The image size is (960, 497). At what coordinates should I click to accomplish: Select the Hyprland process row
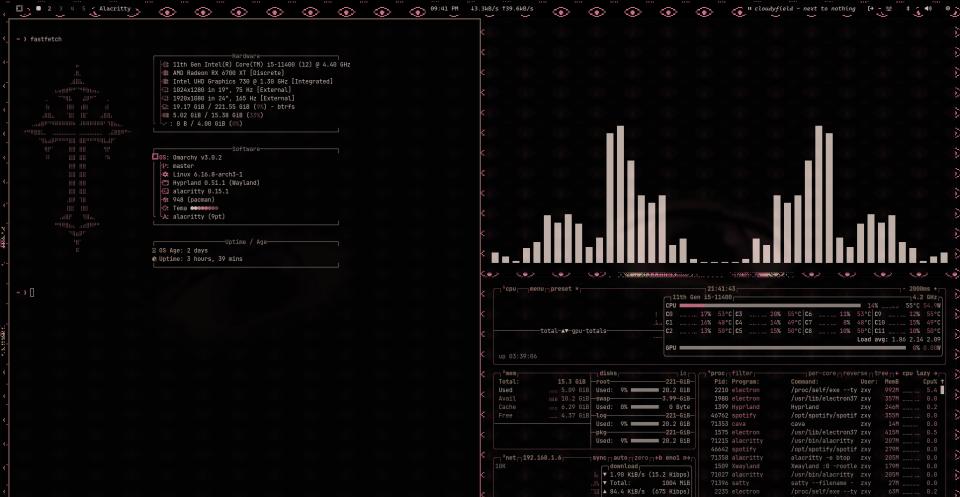[x=823, y=407]
